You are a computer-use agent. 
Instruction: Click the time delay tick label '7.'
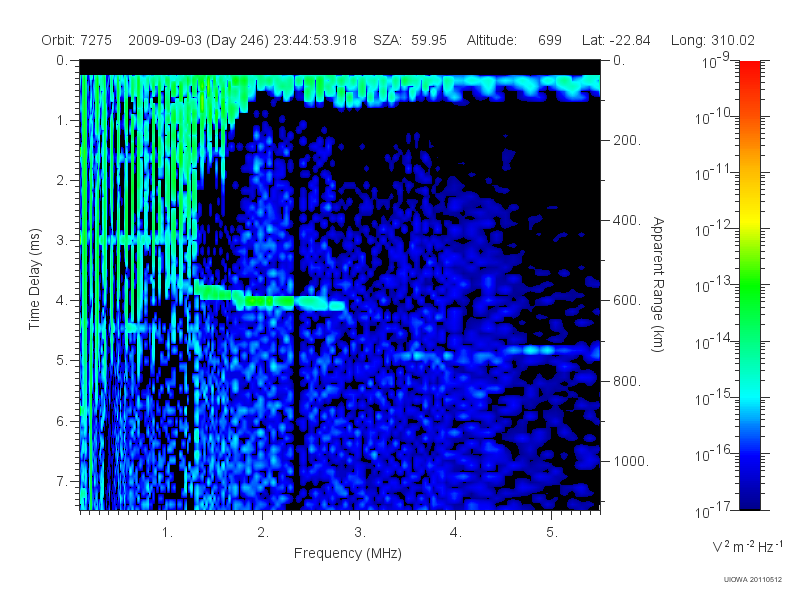[x=62, y=481]
